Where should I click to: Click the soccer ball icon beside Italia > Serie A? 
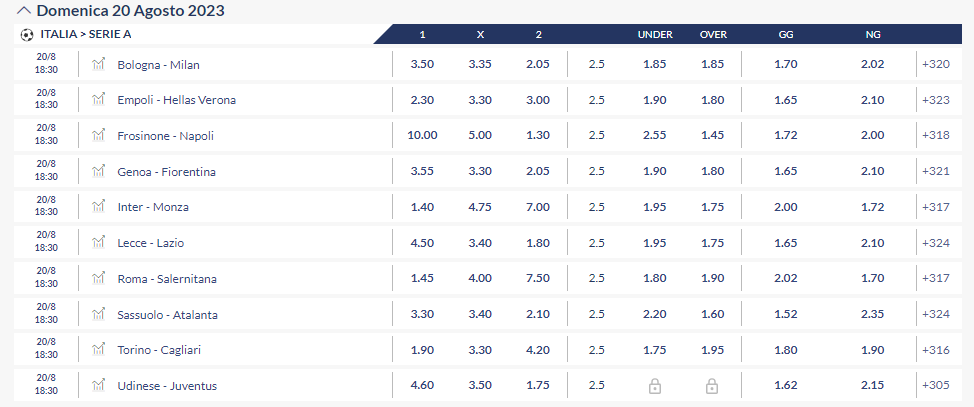click(x=27, y=35)
